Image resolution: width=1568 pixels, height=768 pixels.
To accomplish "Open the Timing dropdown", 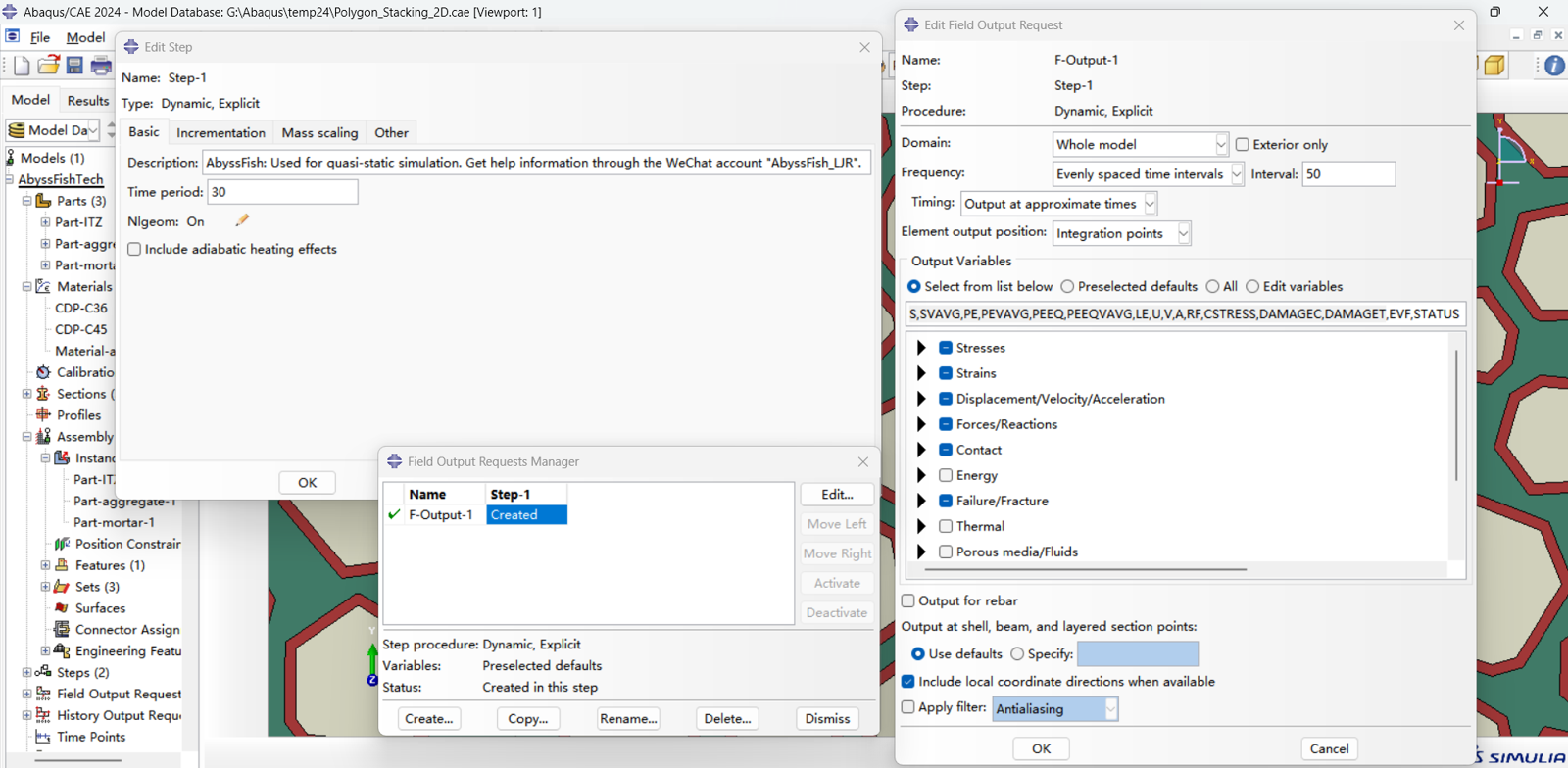I will click(1058, 204).
